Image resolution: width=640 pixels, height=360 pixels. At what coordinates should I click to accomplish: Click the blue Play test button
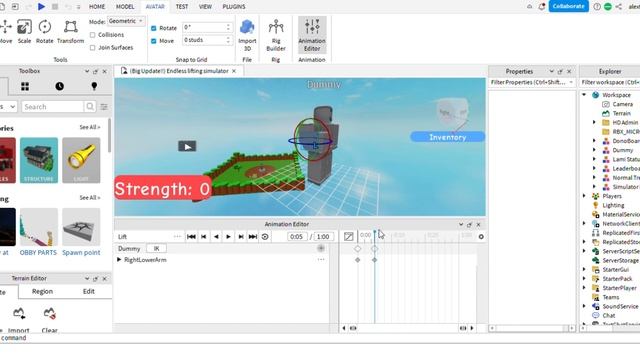(x=41, y=7)
